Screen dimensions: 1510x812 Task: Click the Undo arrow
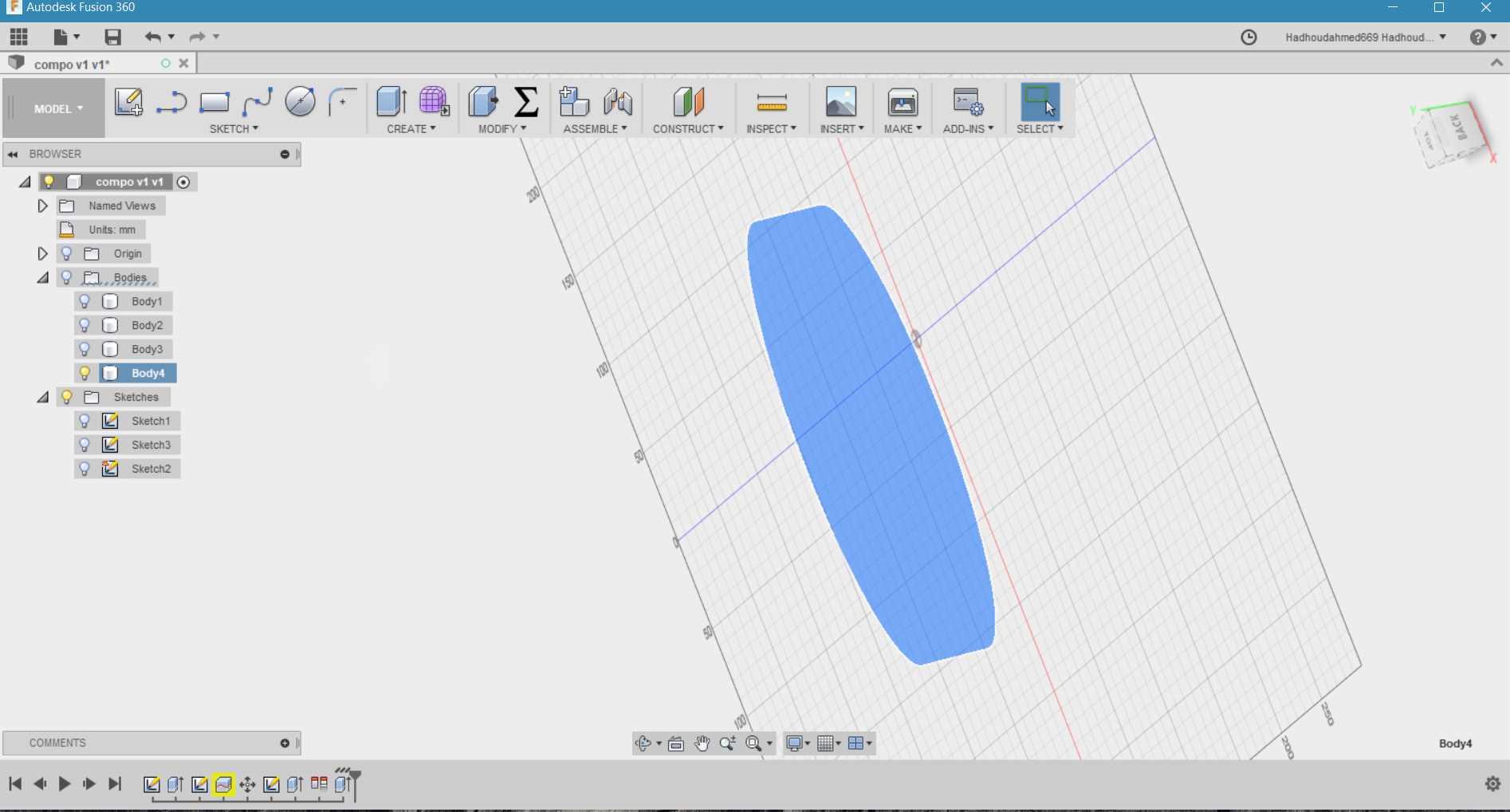152,37
